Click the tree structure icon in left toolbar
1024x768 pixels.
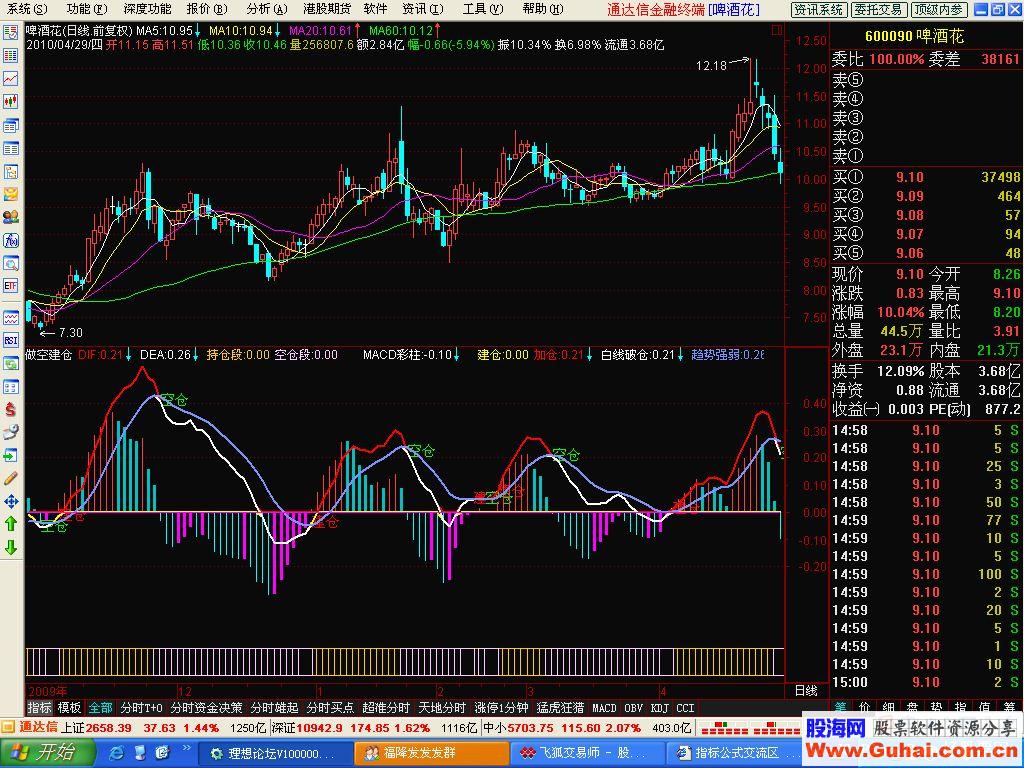[x=10, y=172]
